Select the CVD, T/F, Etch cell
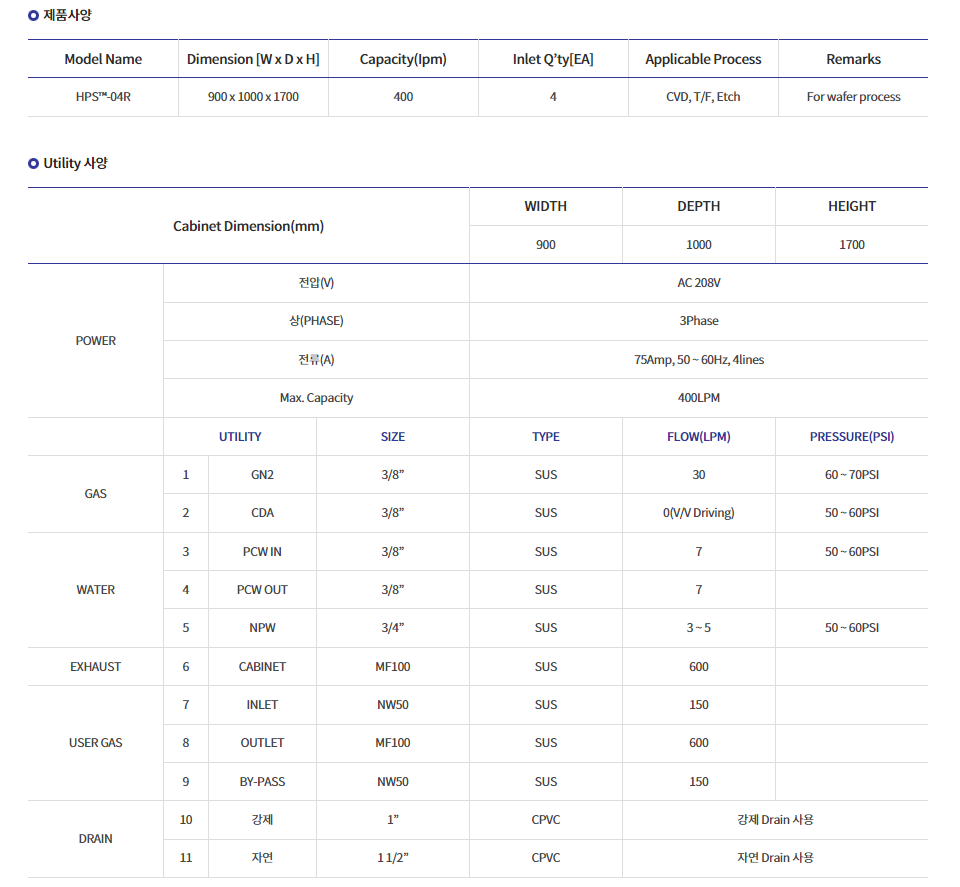This screenshot has height=887, width=960. click(x=703, y=97)
